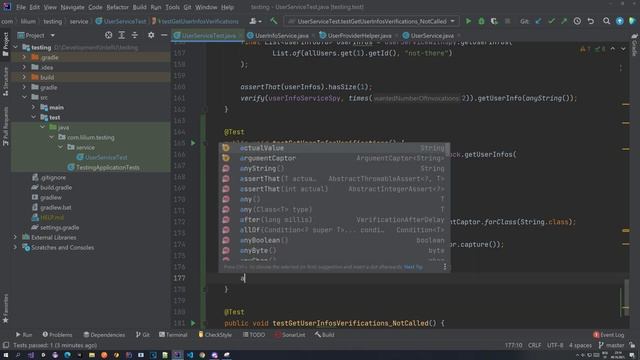
Task: Open Search Everywhere magnifier icon
Action: pyautogui.click(x=607, y=21)
